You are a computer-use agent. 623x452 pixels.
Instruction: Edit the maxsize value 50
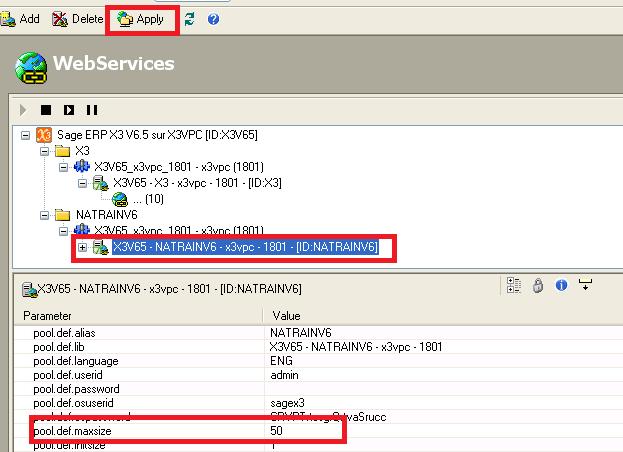[276, 431]
